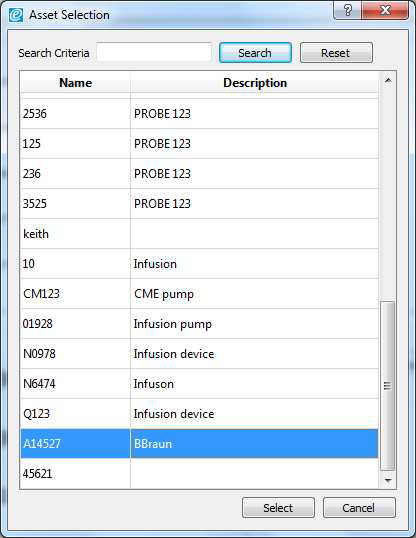
Task: Focus the Search Criteria text field
Action: pyautogui.click(x=154, y=52)
